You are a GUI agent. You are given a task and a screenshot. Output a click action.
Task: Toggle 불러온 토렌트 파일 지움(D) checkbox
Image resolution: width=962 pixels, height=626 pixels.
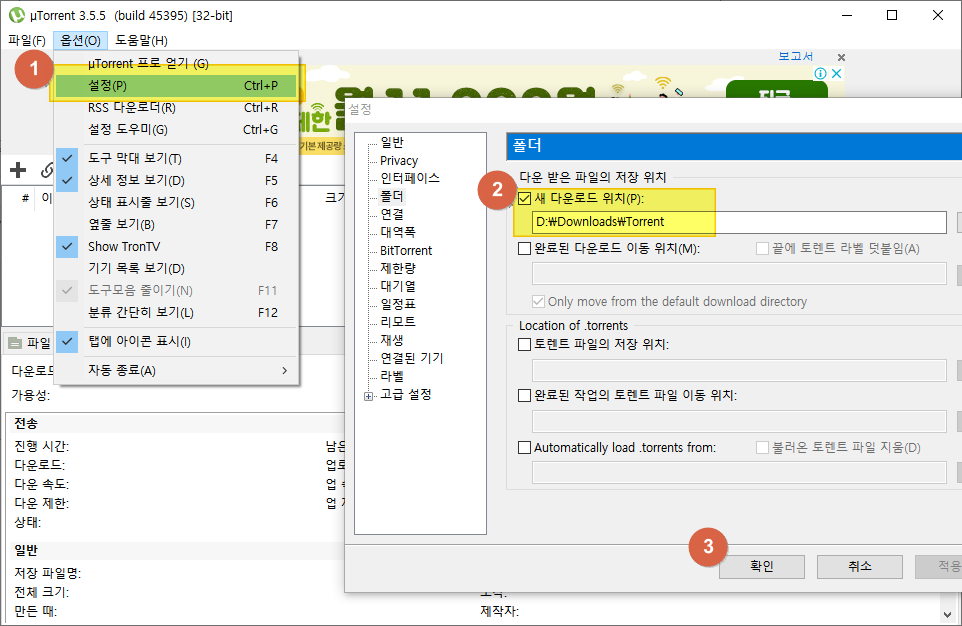(762, 447)
